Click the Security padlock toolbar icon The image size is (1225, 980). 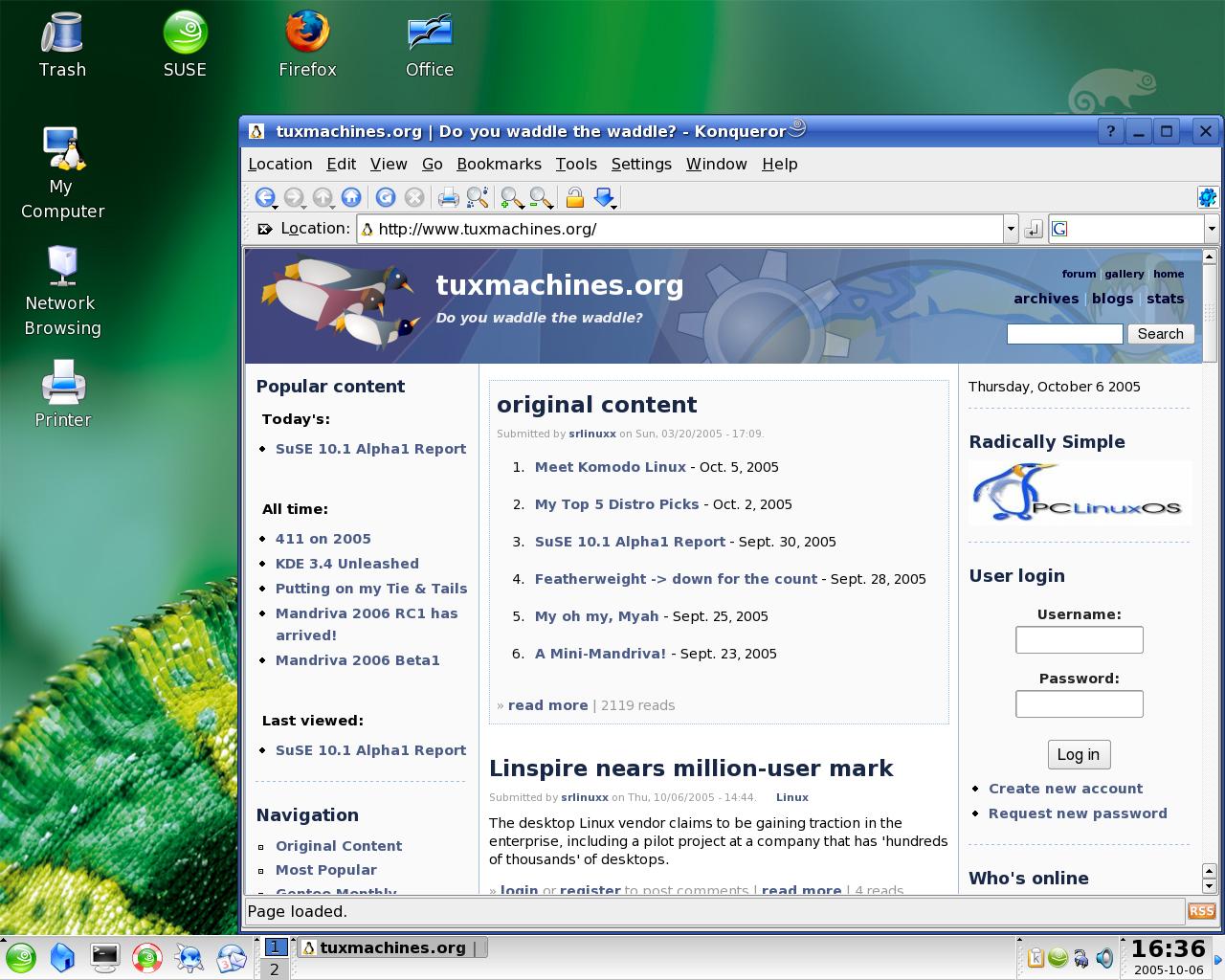pos(574,197)
